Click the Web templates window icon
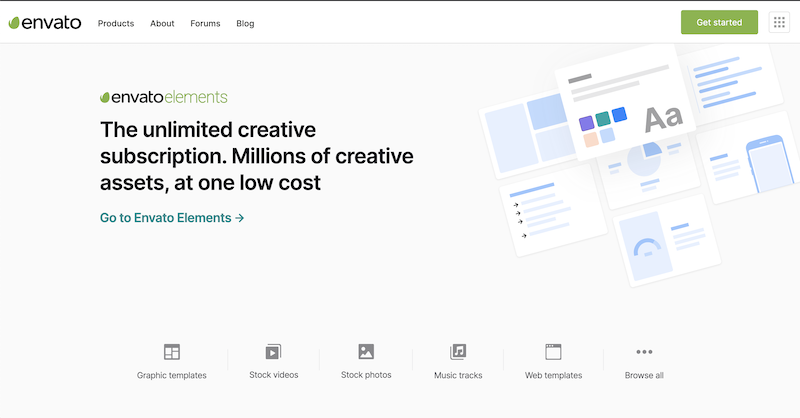The width and height of the screenshot is (800, 418). pos(553,352)
